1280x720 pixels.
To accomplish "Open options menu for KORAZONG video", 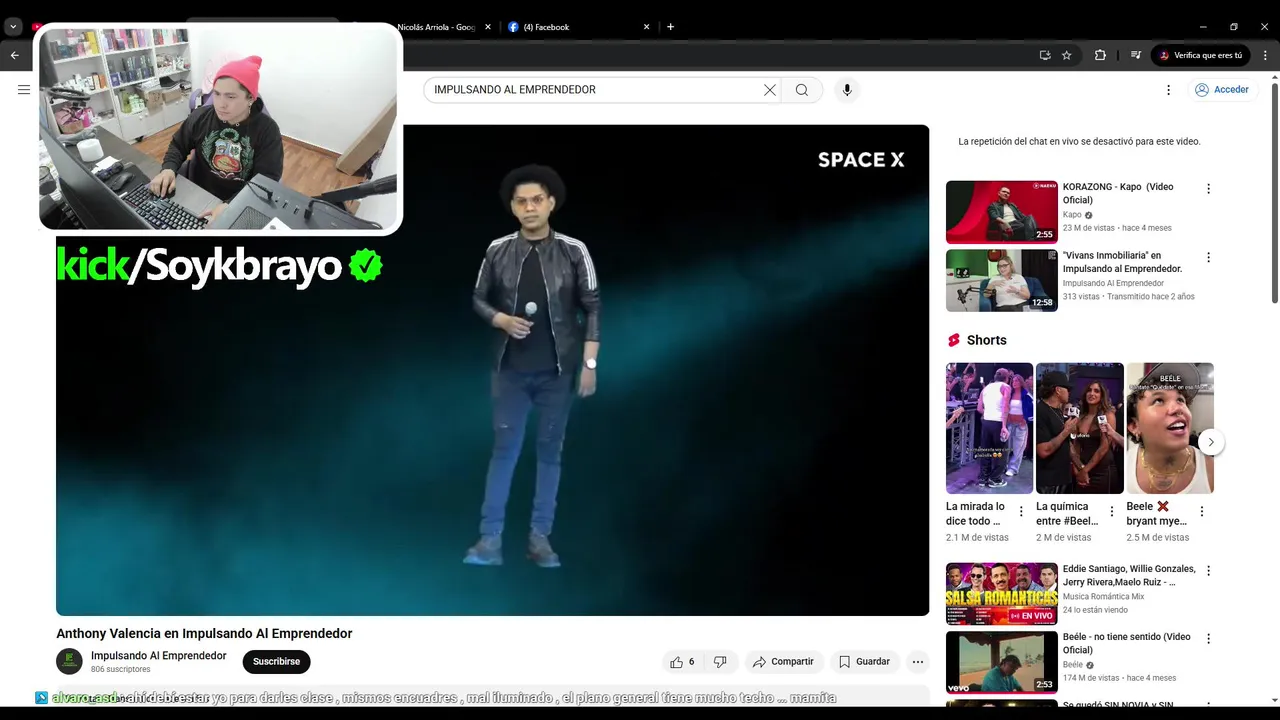I will [x=1208, y=189].
